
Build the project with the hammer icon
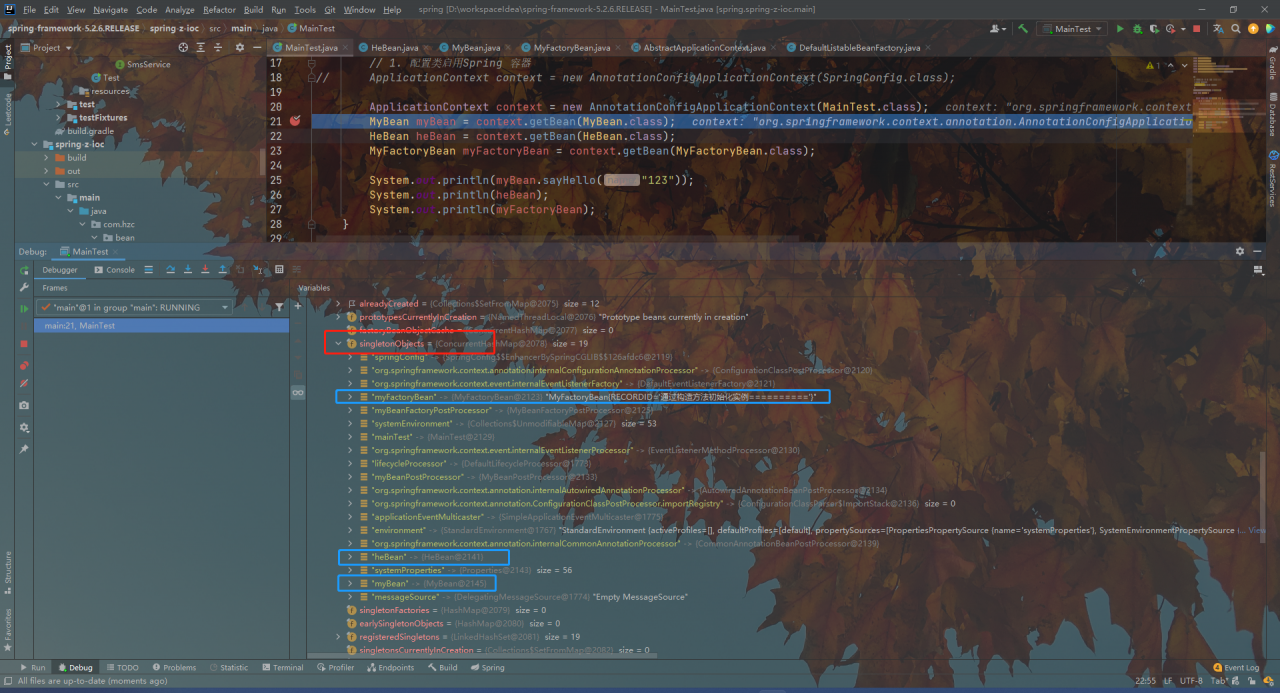[1023, 29]
